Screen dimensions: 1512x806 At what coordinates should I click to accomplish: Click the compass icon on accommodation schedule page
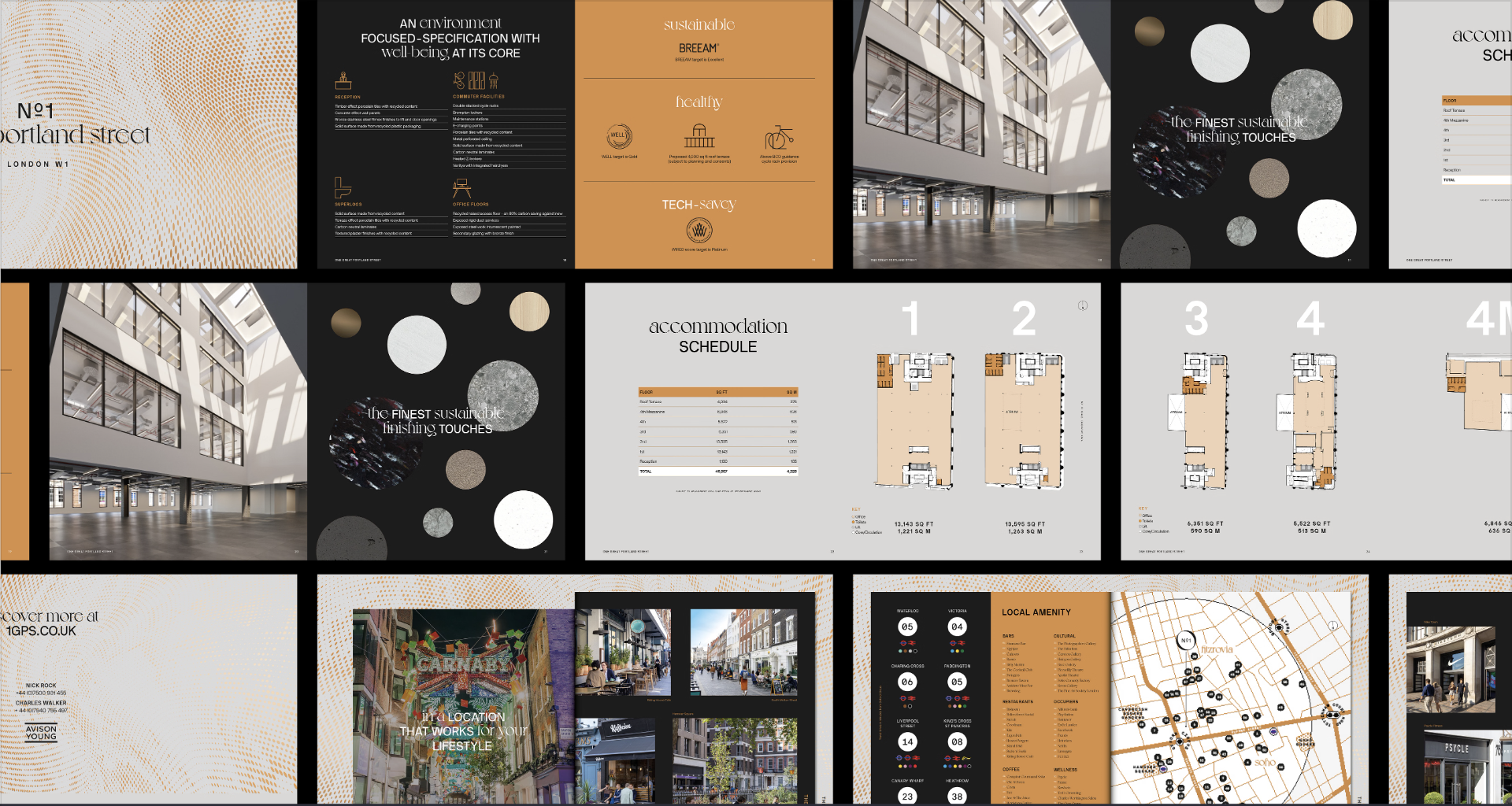1083,305
